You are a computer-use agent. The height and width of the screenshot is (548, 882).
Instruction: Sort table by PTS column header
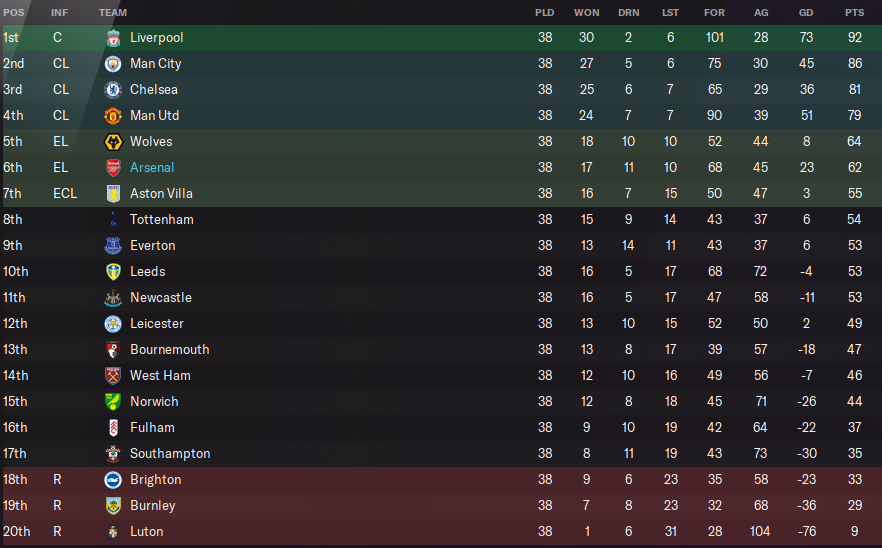click(x=854, y=12)
